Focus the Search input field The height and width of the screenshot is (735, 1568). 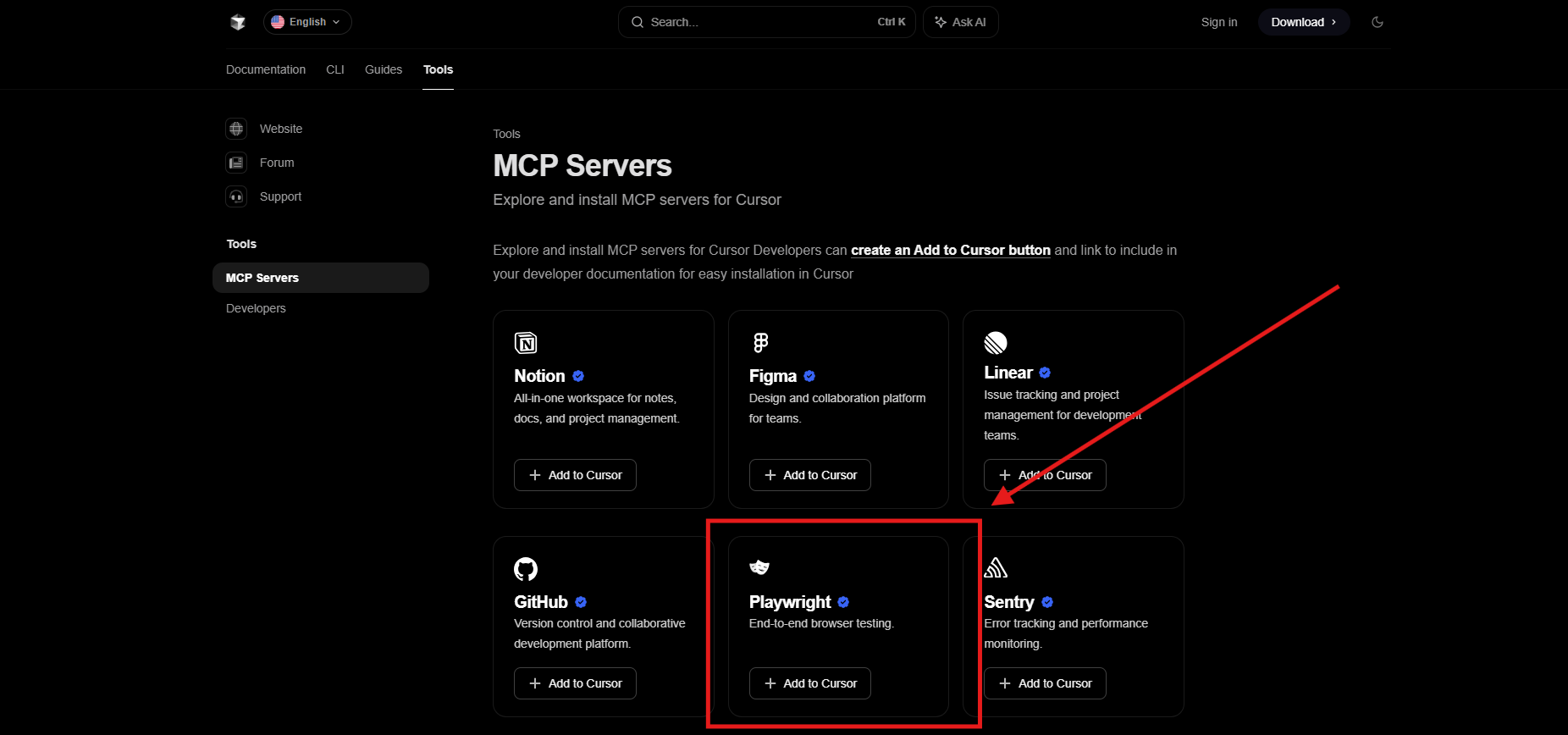click(766, 22)
